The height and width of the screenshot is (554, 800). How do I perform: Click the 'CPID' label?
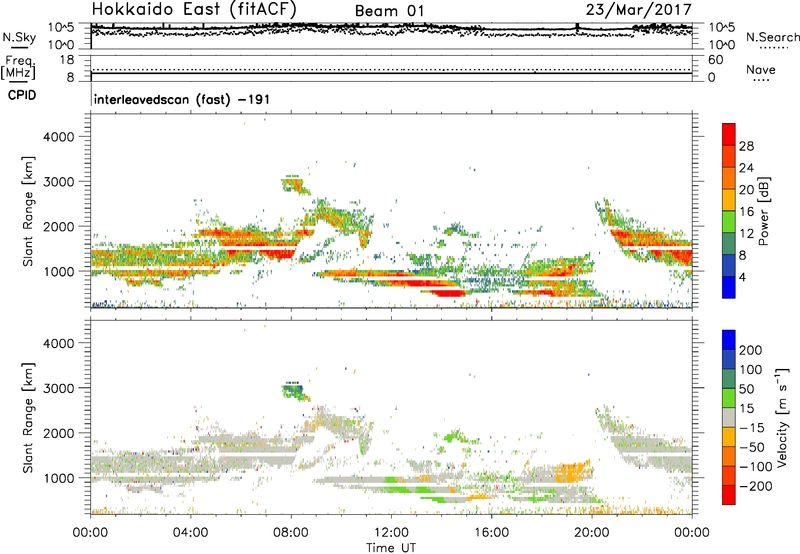click(22, 95)
